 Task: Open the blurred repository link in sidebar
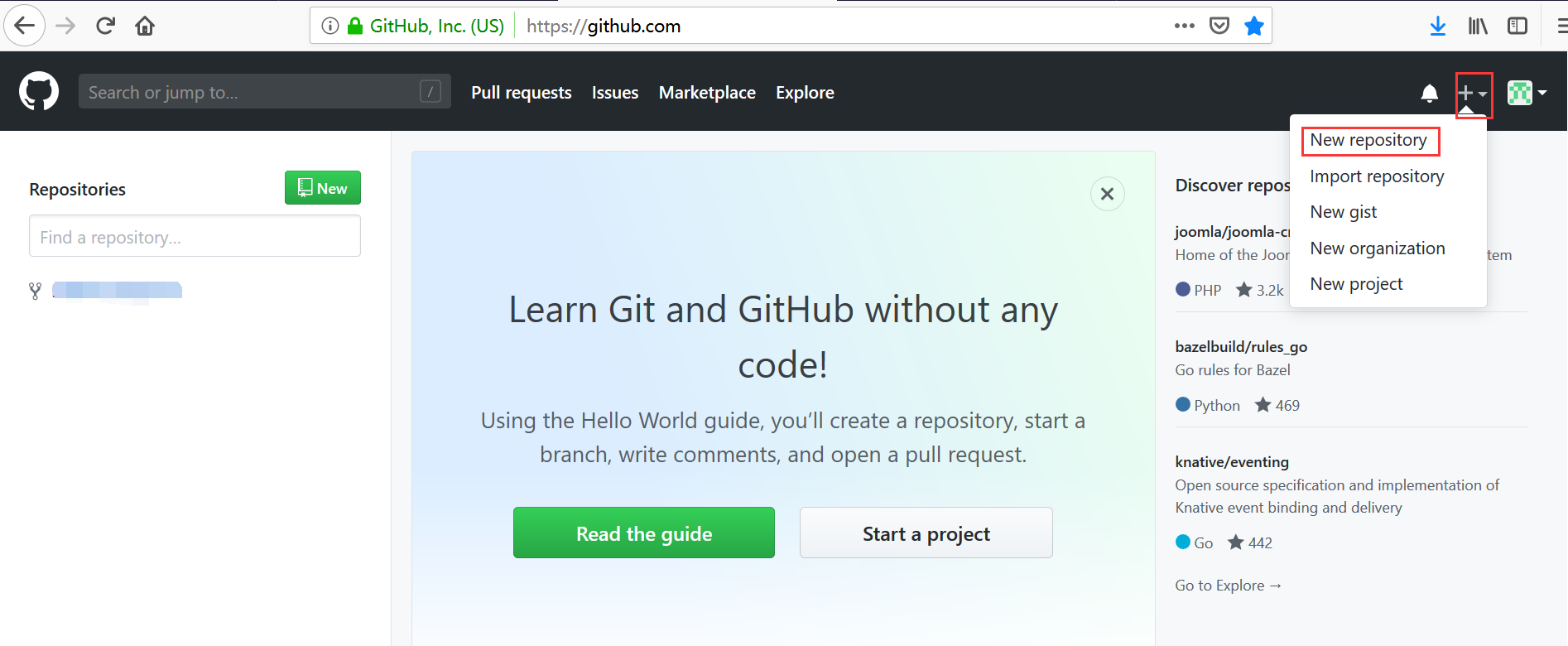(x=117, y=290)
